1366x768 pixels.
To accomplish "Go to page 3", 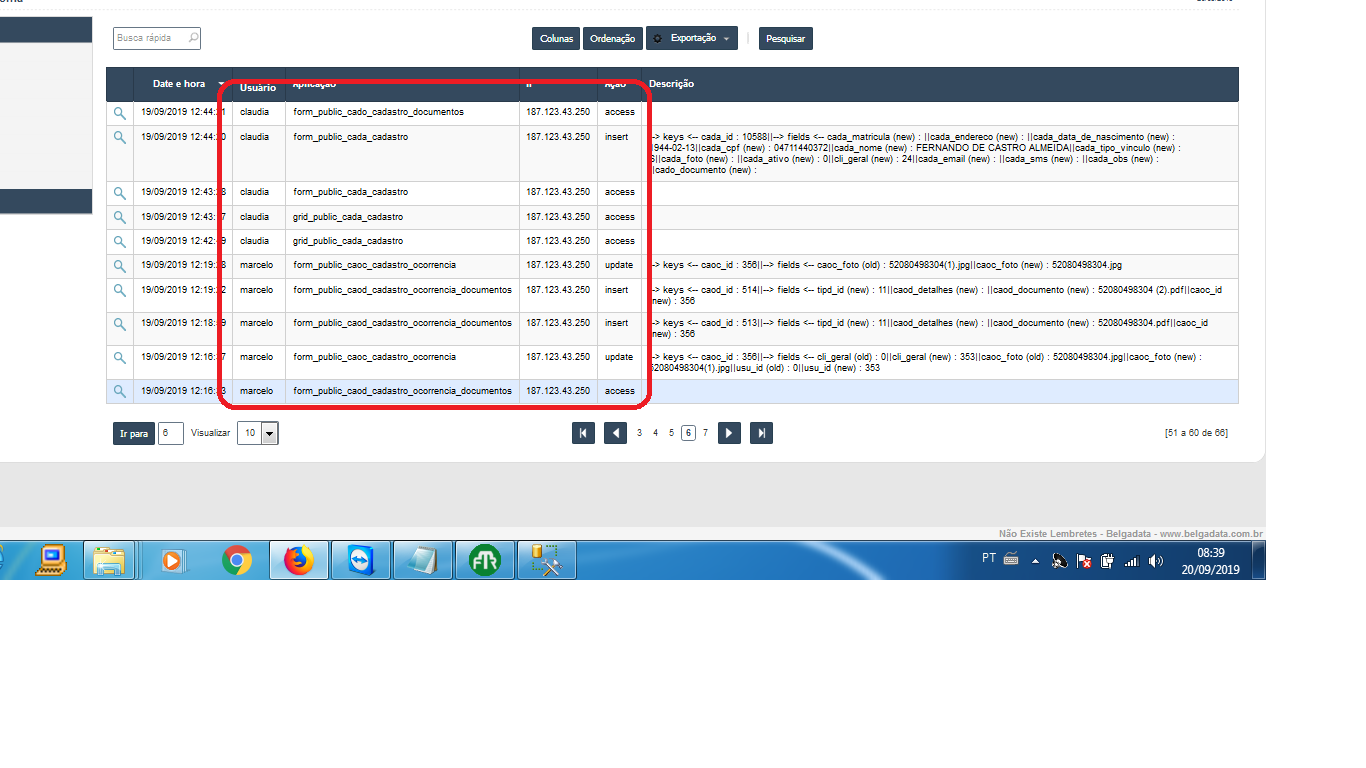I will (640, 433).
